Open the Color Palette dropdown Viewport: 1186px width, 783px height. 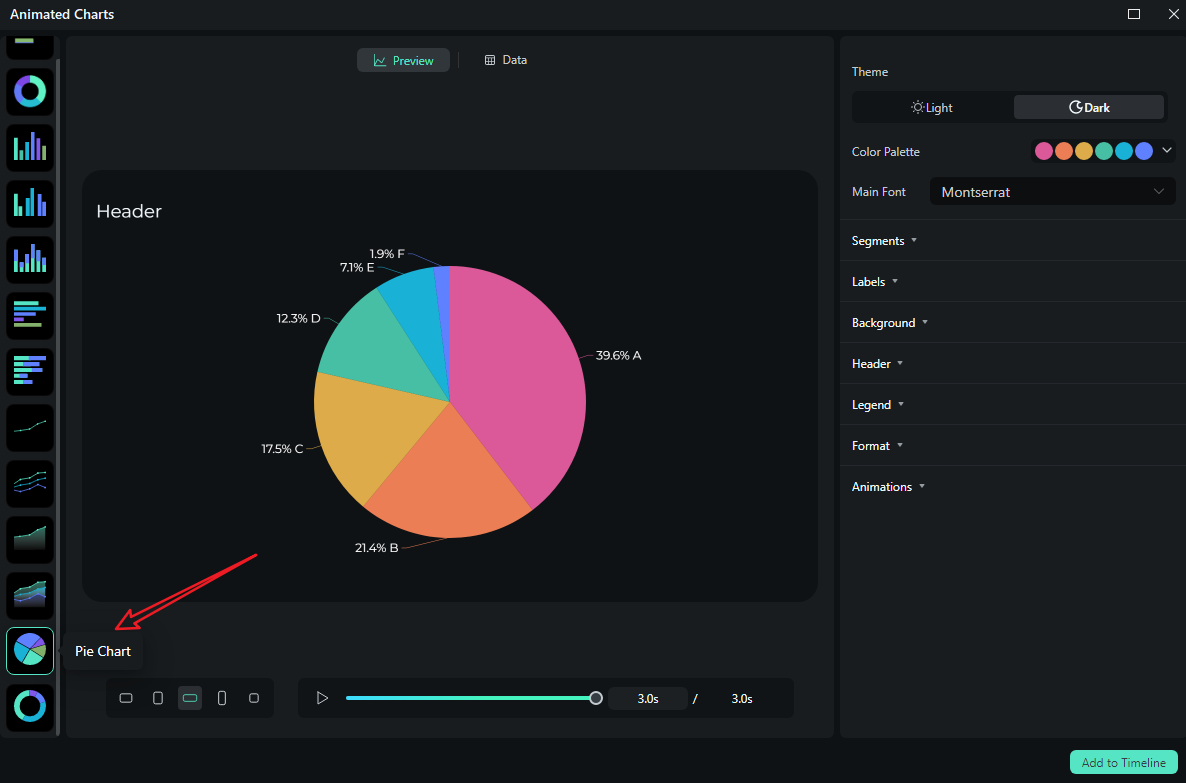[x=1166, y=151]
